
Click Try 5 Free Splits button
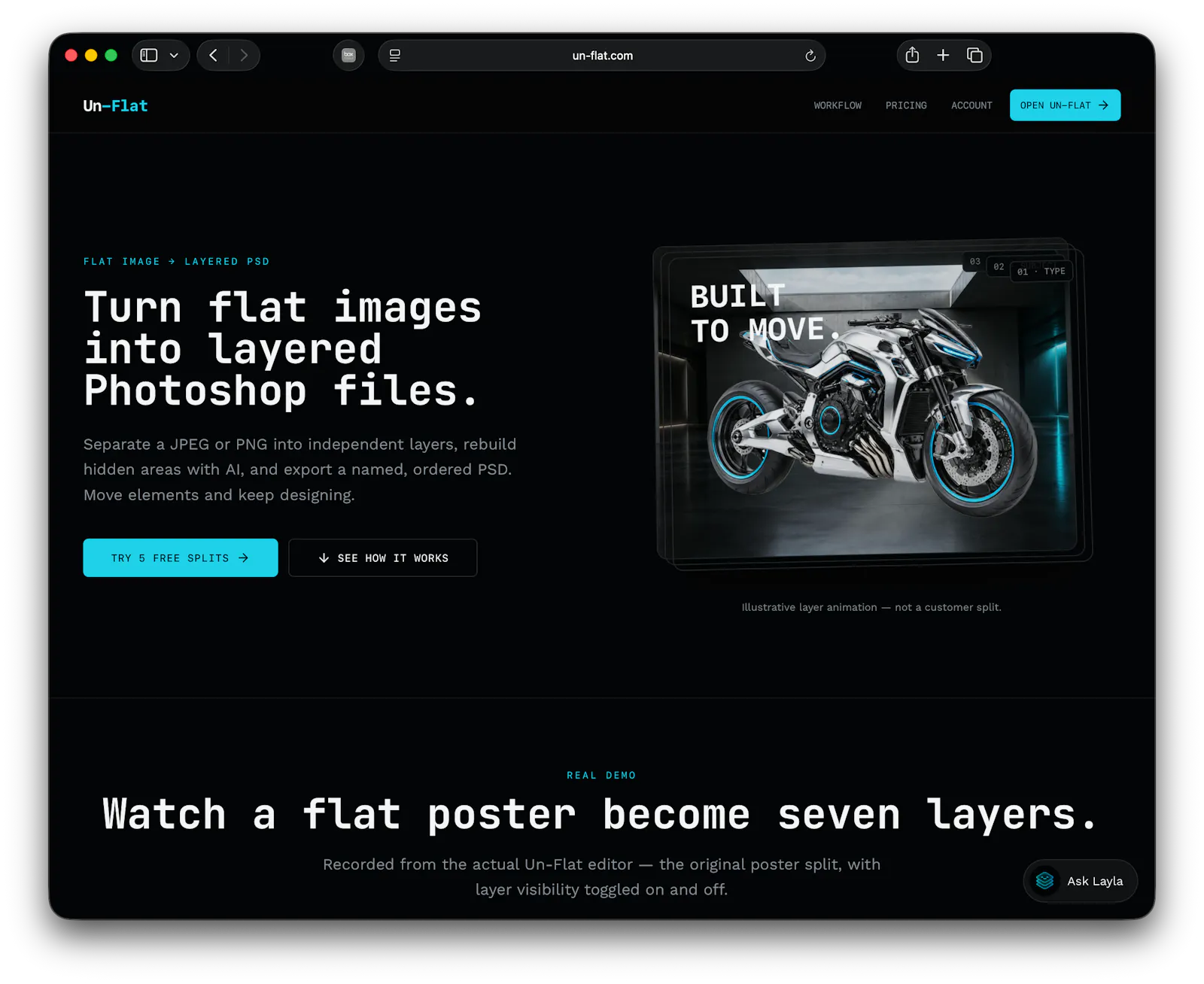(181, 557)
